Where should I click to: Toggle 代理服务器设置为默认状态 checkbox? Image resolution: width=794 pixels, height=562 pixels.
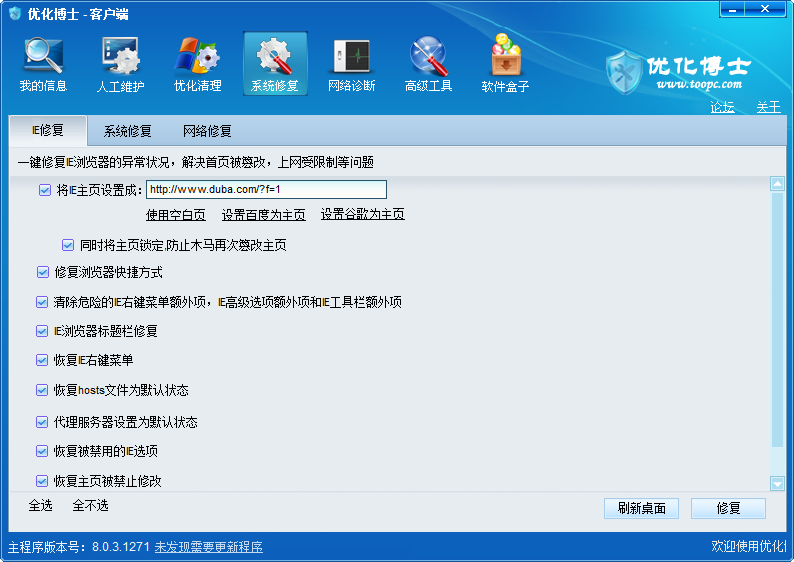pyautogui.click(x=42, y=422)
